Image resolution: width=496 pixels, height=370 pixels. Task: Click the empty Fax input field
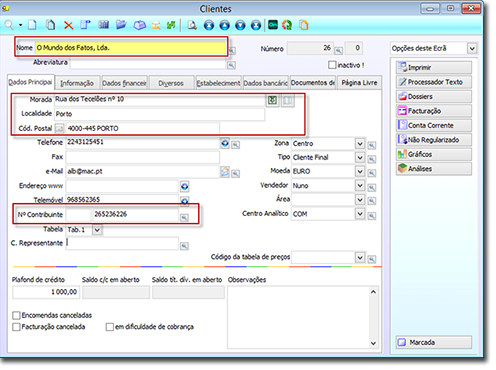tap(143, 157)
